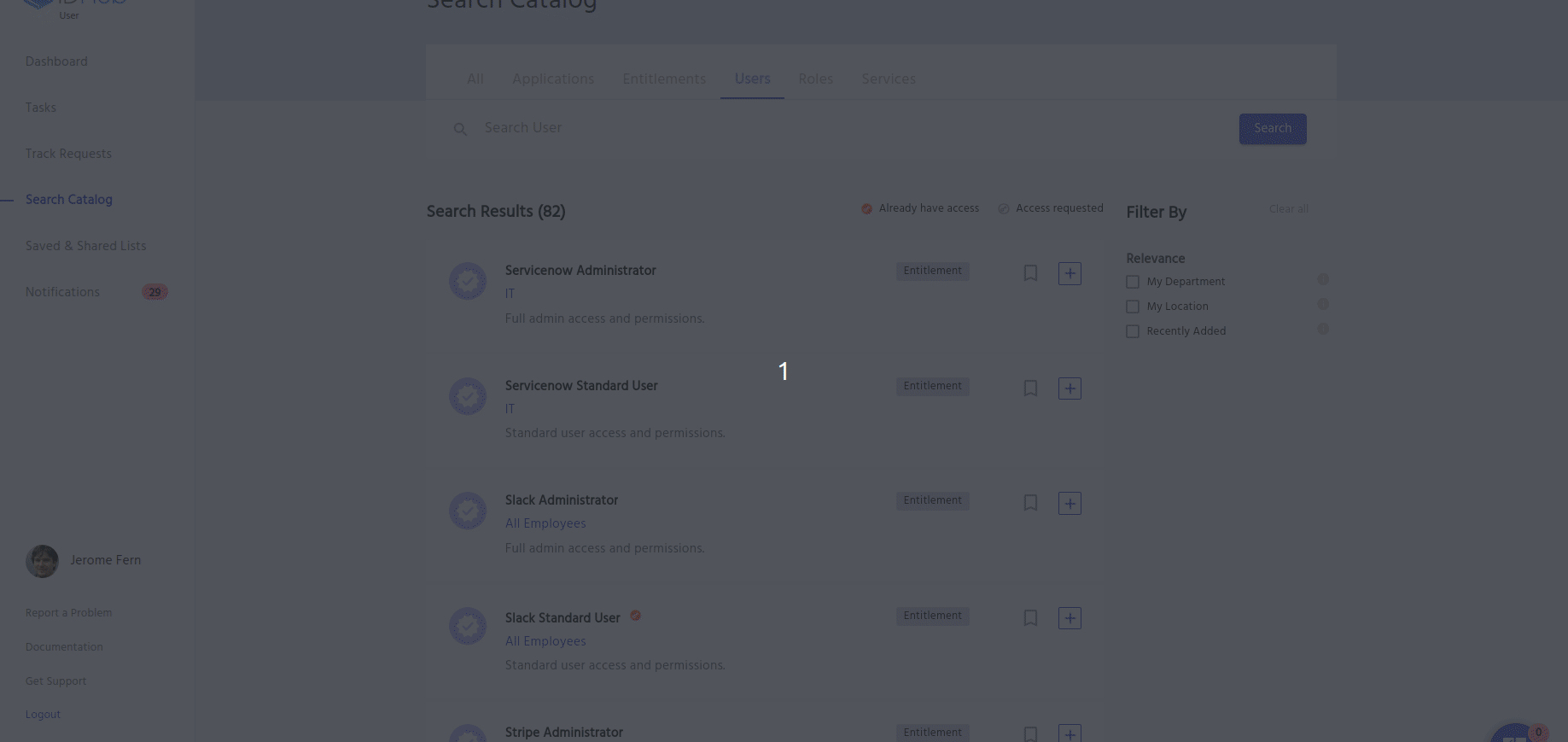Toggle the Recently Added filter

click(x=1133, y=331)
